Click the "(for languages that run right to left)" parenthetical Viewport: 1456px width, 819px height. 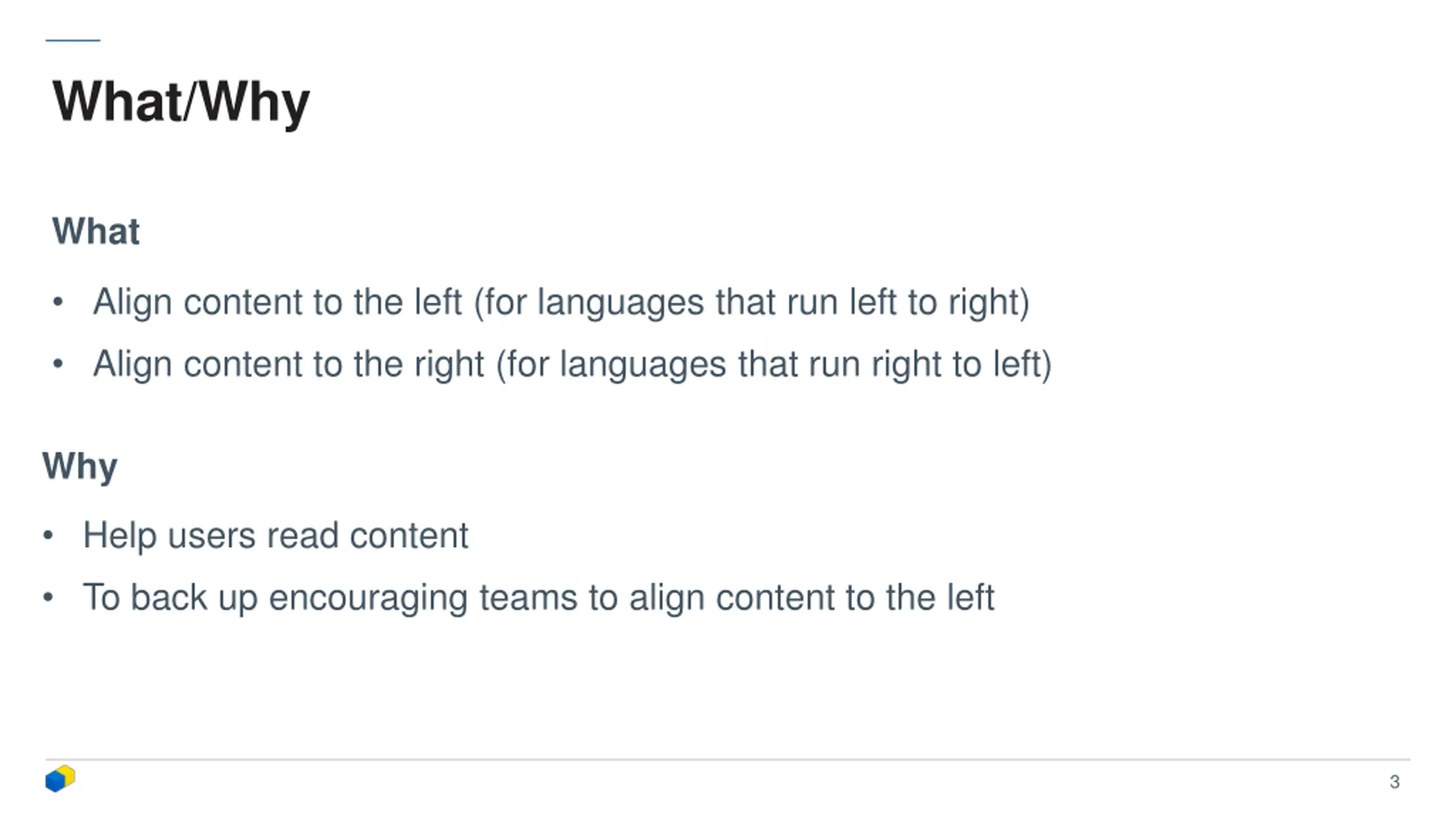tap(773, 364)
